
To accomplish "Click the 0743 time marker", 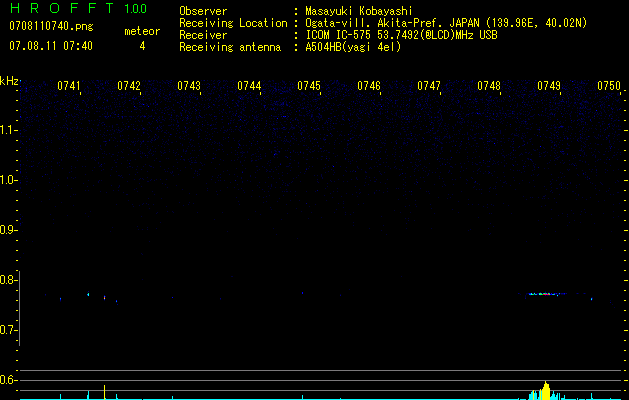I will click(x=189, y=86).
